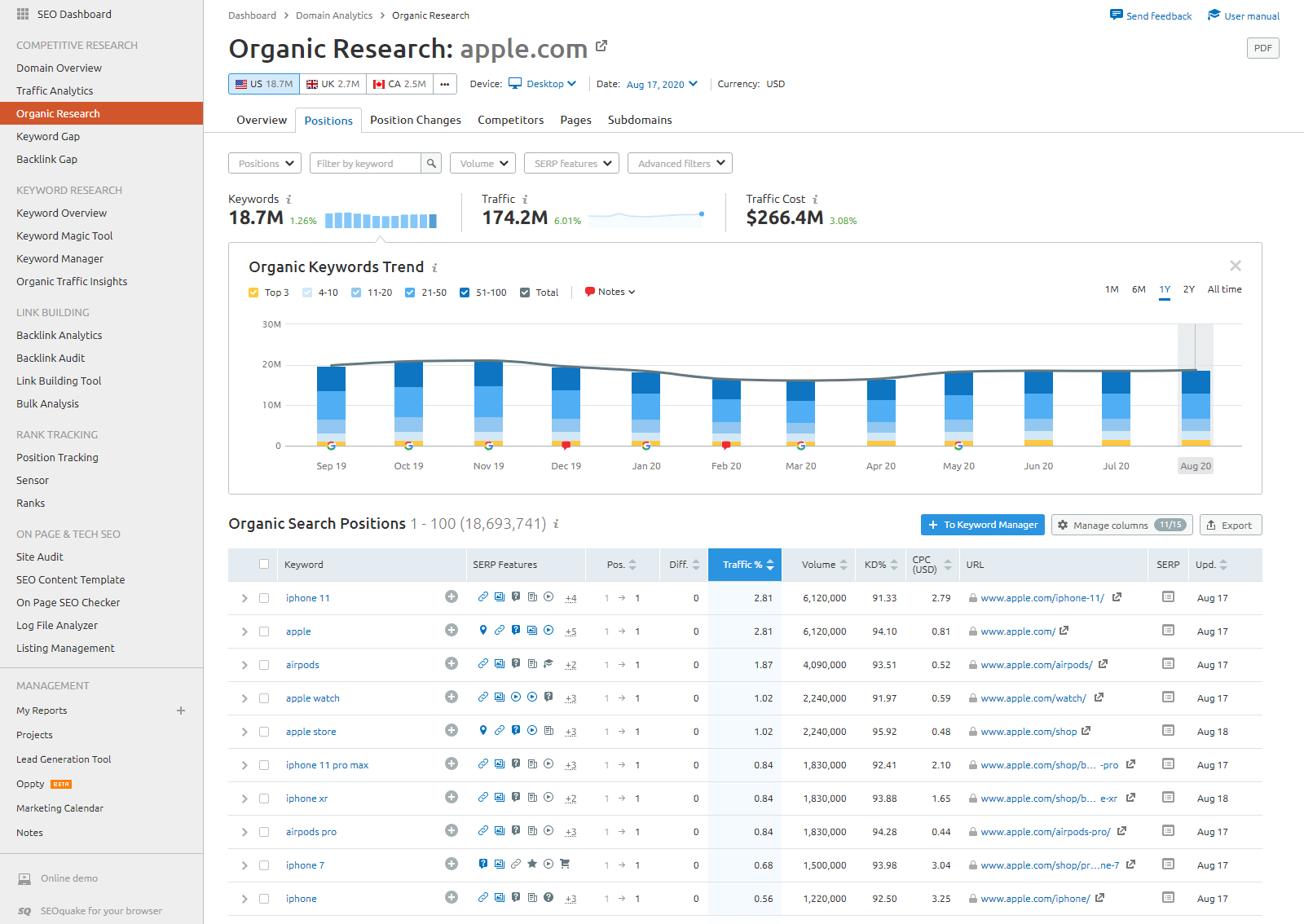This screenshot has width=1304, height=924.
Task: Toggle the Top 3 checkbox in chart legend
Action: coord(253,293)
